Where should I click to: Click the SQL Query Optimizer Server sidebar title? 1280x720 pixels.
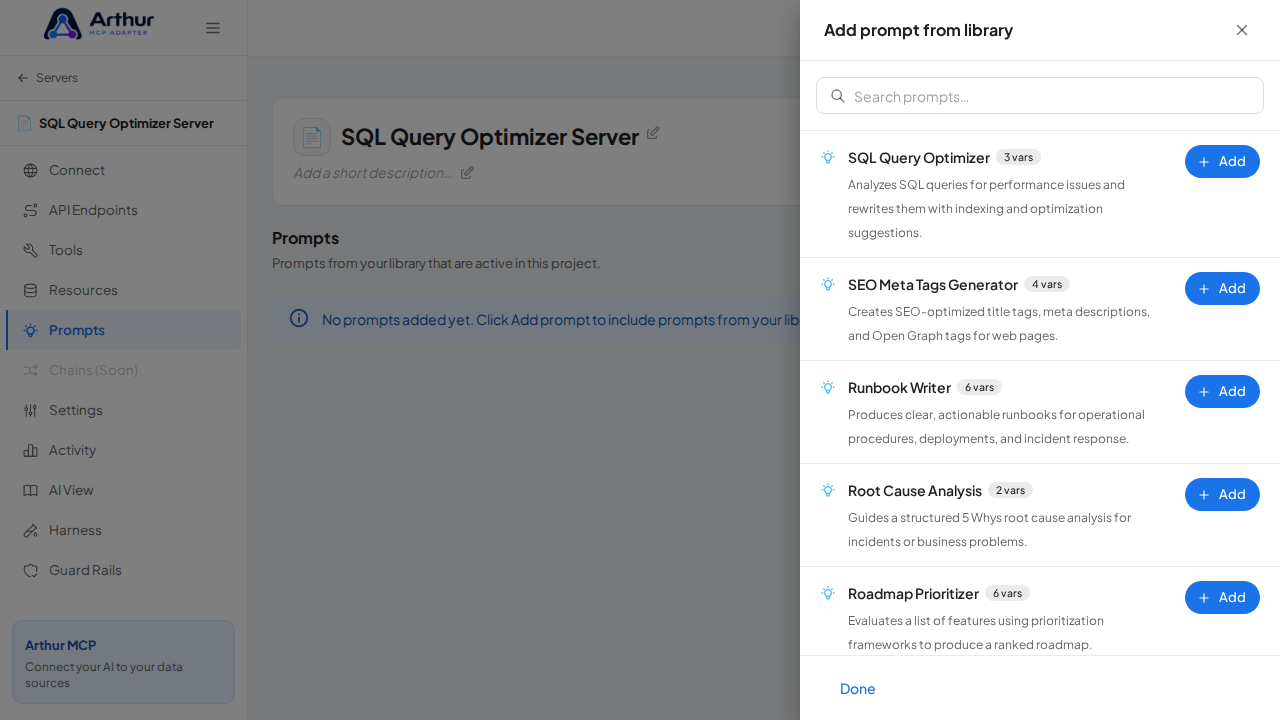pyautogui.click(x=126, y=123)
